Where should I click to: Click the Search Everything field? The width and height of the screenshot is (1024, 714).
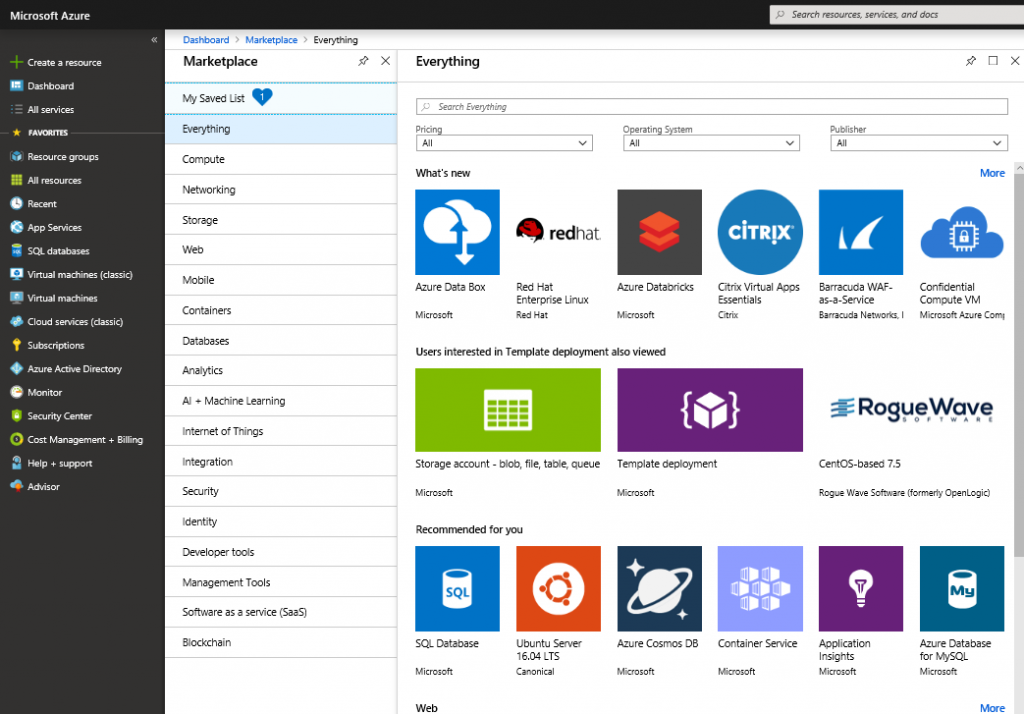point(712,106)
